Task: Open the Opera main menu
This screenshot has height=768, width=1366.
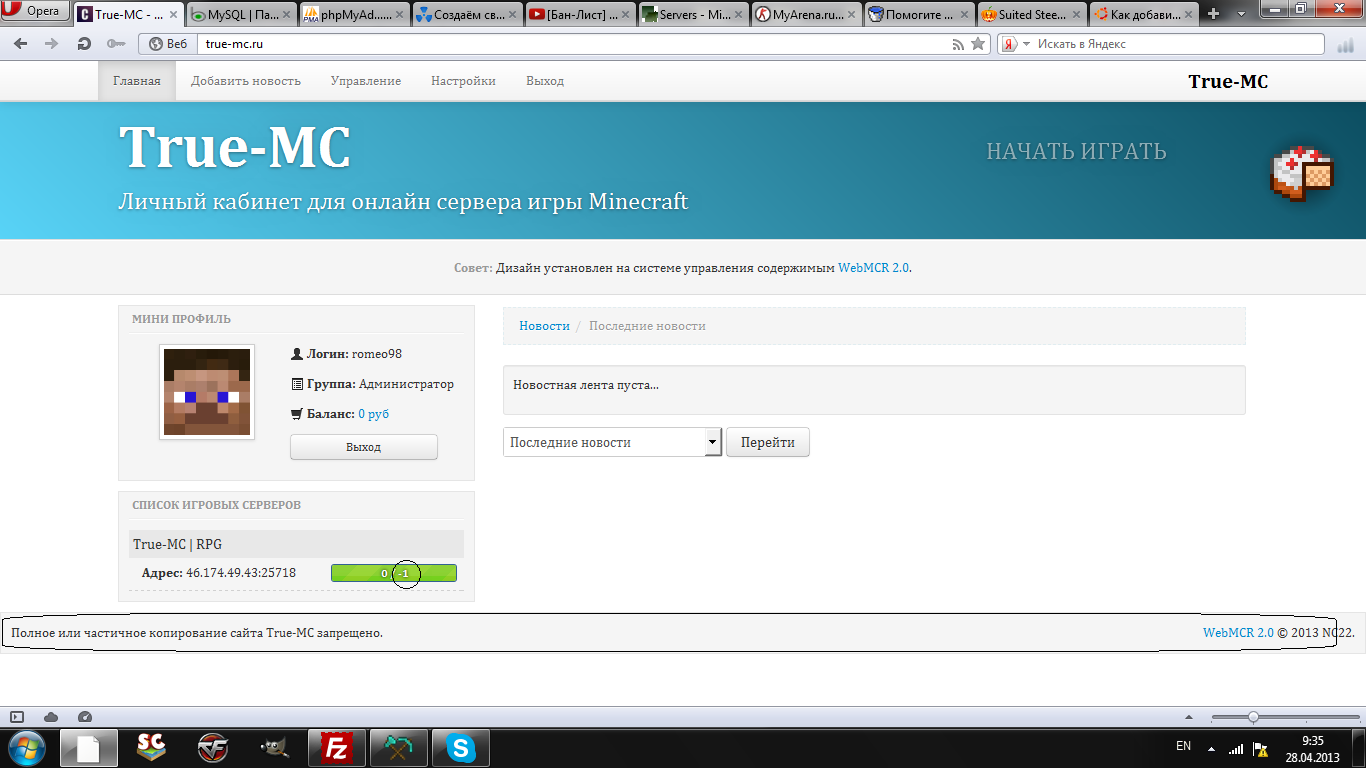Action: coord(35,12)
